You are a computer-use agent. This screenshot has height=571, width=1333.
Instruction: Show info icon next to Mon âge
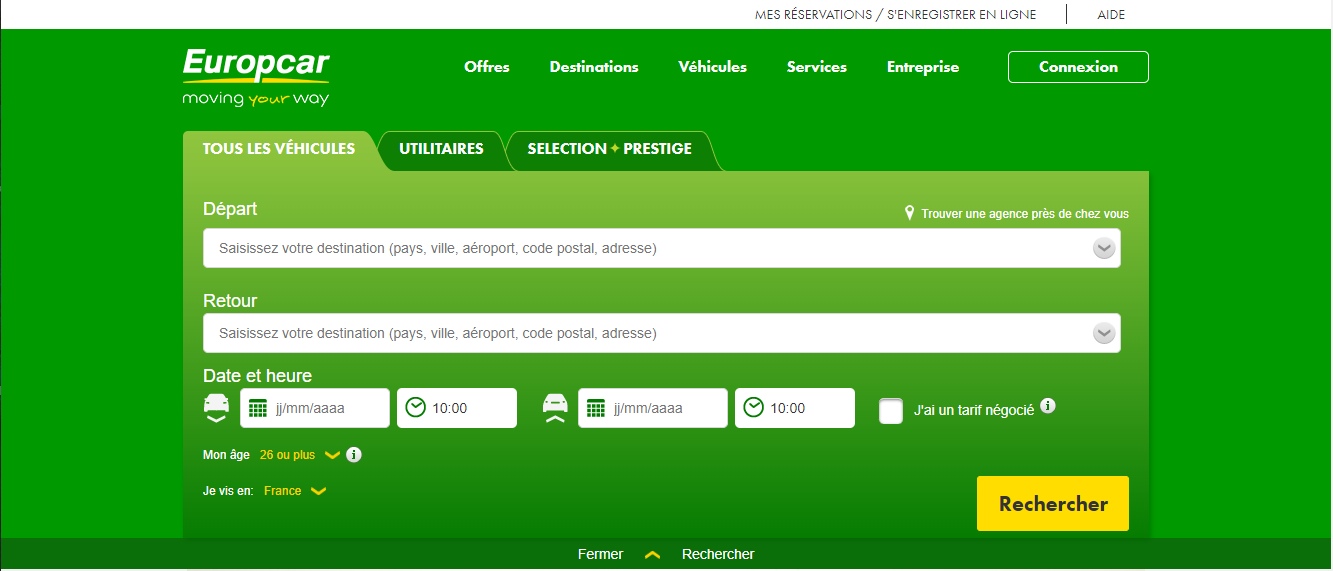point(354,455)
